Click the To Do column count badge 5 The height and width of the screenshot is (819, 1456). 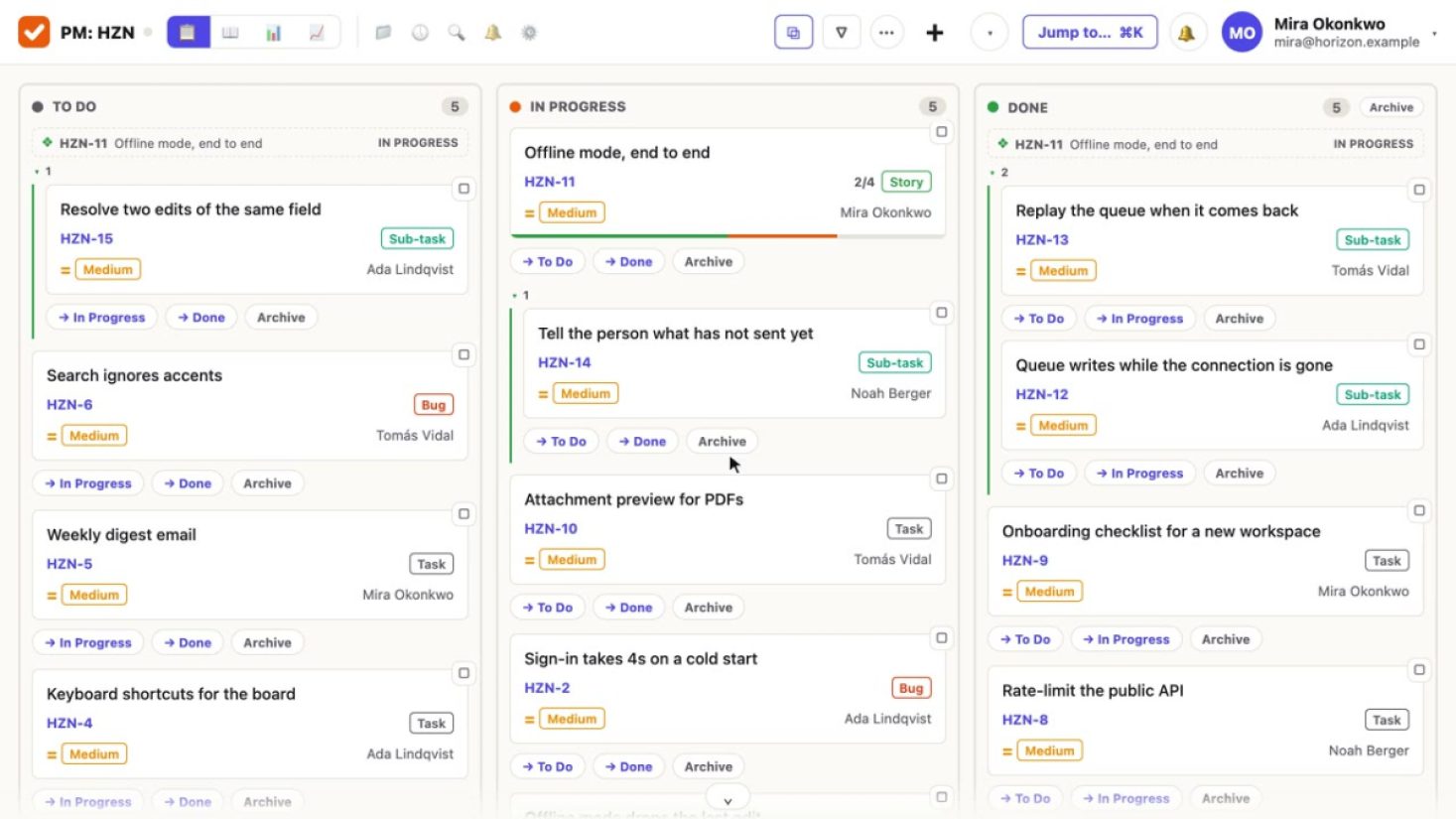coord(455,106)
